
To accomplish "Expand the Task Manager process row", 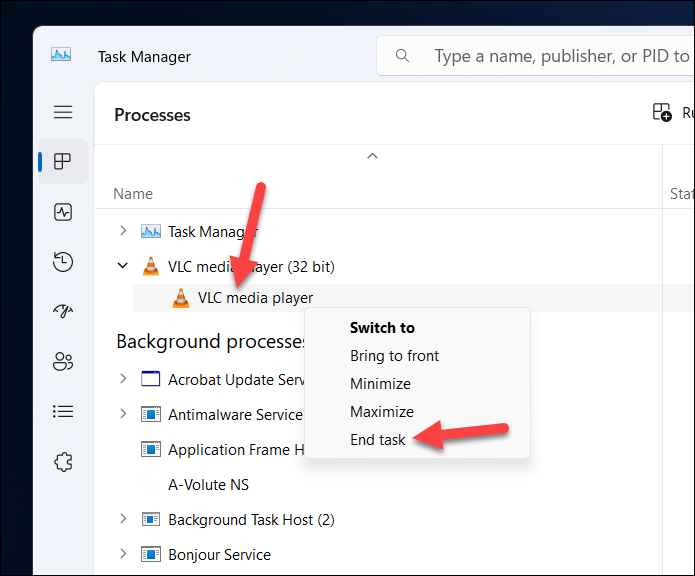I will click(x=123, y=231).
